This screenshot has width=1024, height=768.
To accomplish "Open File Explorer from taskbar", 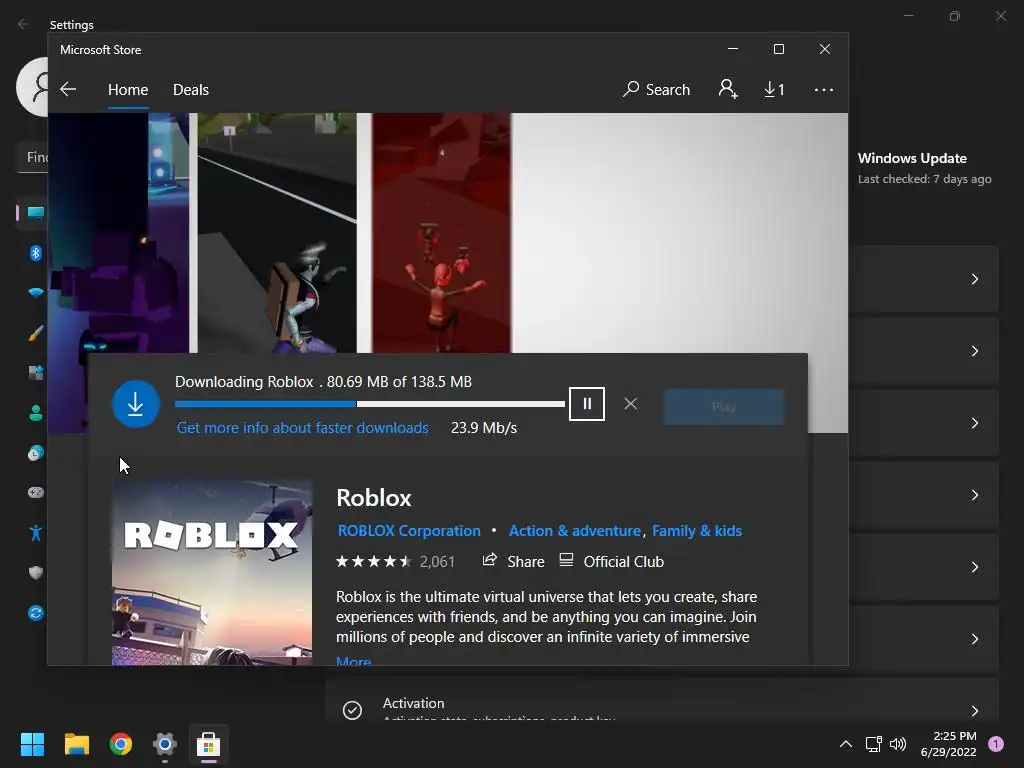I will click(x=76, y=744).
